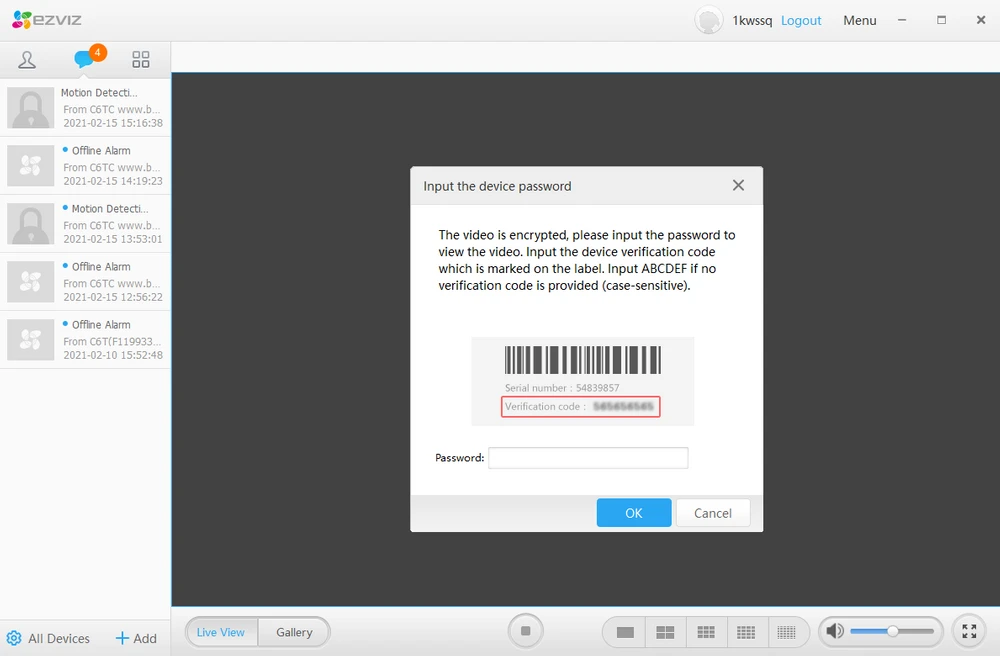Viewport: 1000px width, 656px height.
Task: Select the sixteen-window layout view
Action: coord(746,632)
